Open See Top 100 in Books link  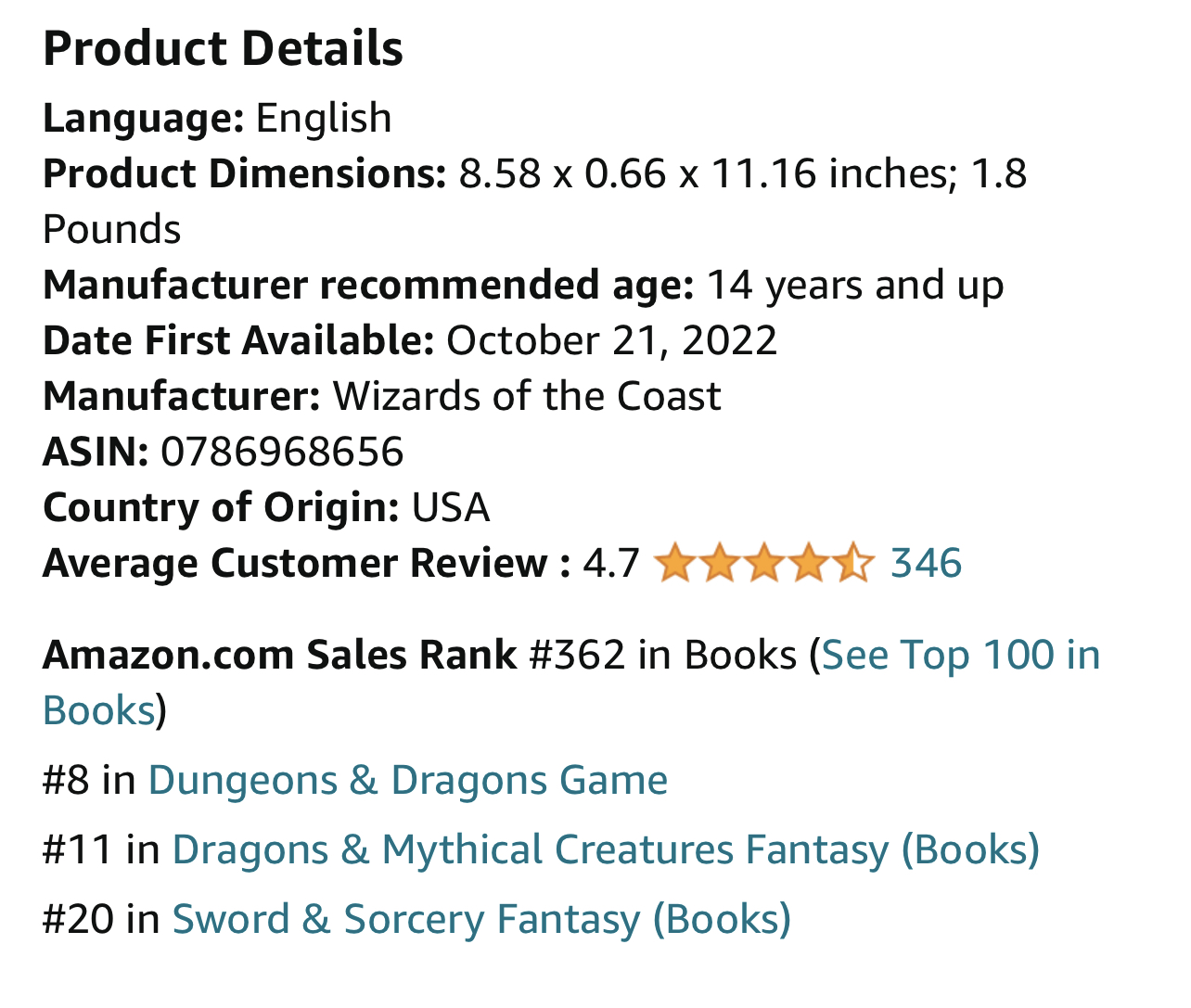point(960,656)
